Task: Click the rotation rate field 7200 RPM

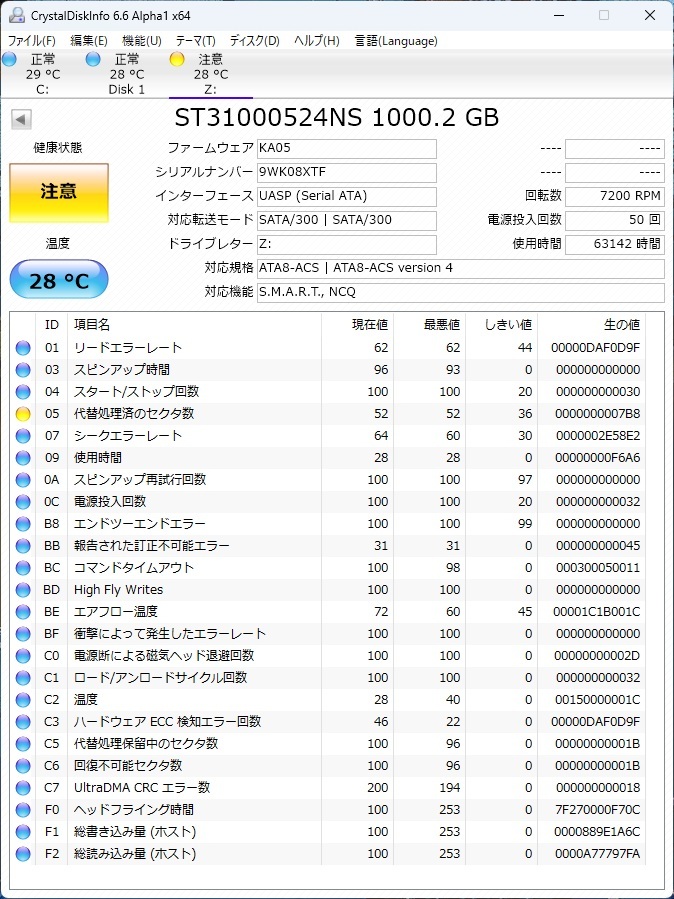Action: 615,197
